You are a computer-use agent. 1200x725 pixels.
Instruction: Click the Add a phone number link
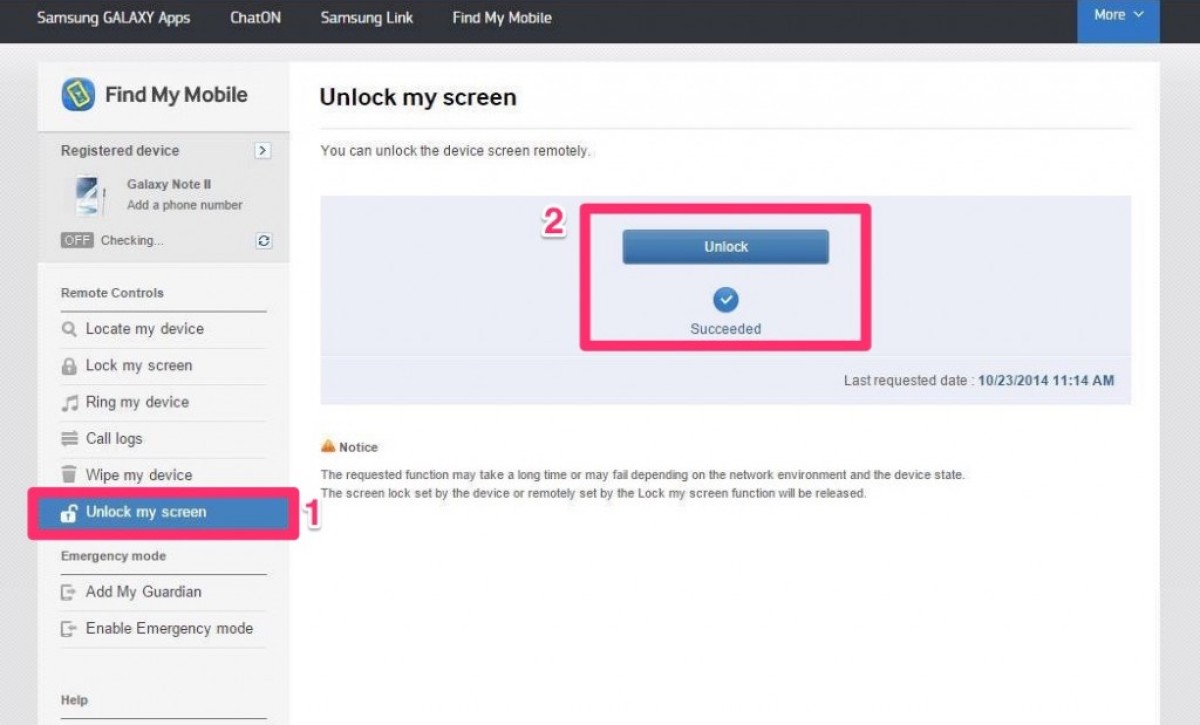click(x=184, y=205)
